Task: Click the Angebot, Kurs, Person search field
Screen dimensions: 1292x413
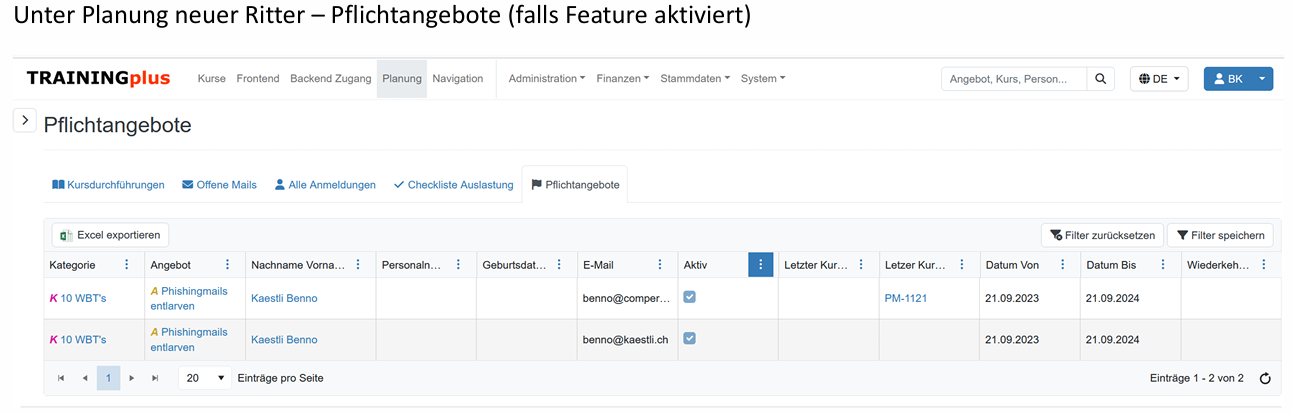Action: [x=1013, y=79]
